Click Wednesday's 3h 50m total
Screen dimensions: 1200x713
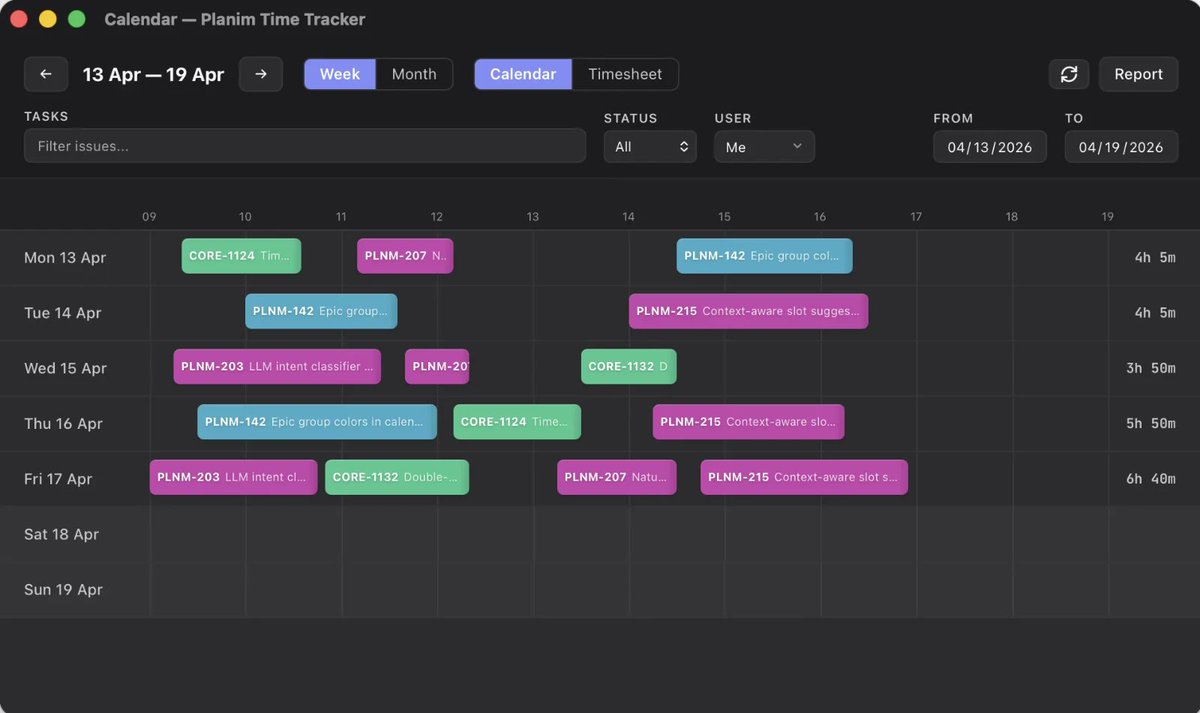click(1151, 368)
